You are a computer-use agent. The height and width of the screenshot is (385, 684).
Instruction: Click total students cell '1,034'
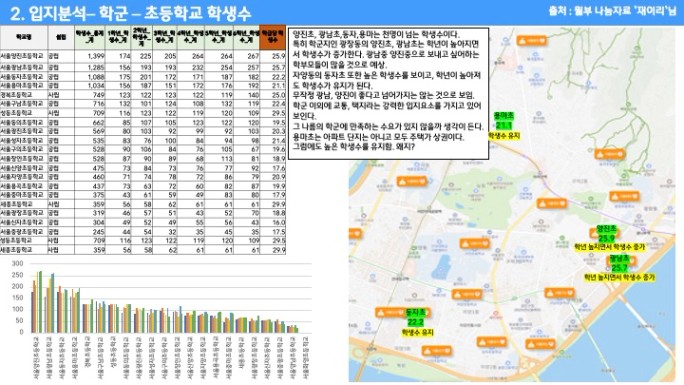(89, 85)
